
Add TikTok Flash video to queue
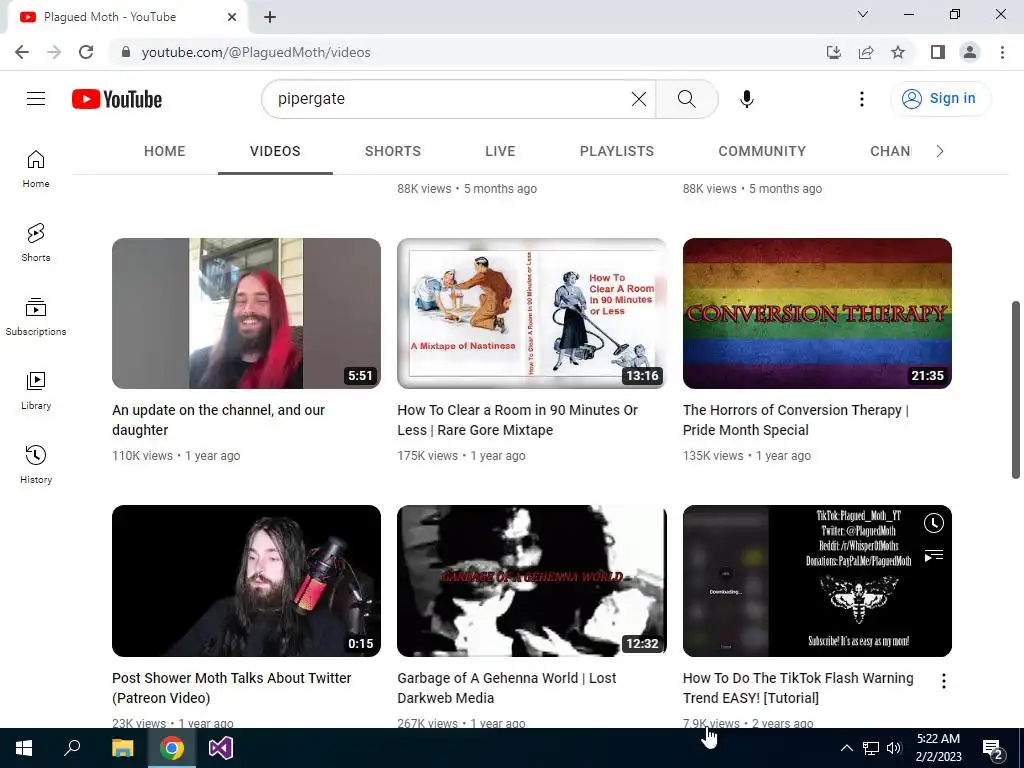(x=934, y=556)
